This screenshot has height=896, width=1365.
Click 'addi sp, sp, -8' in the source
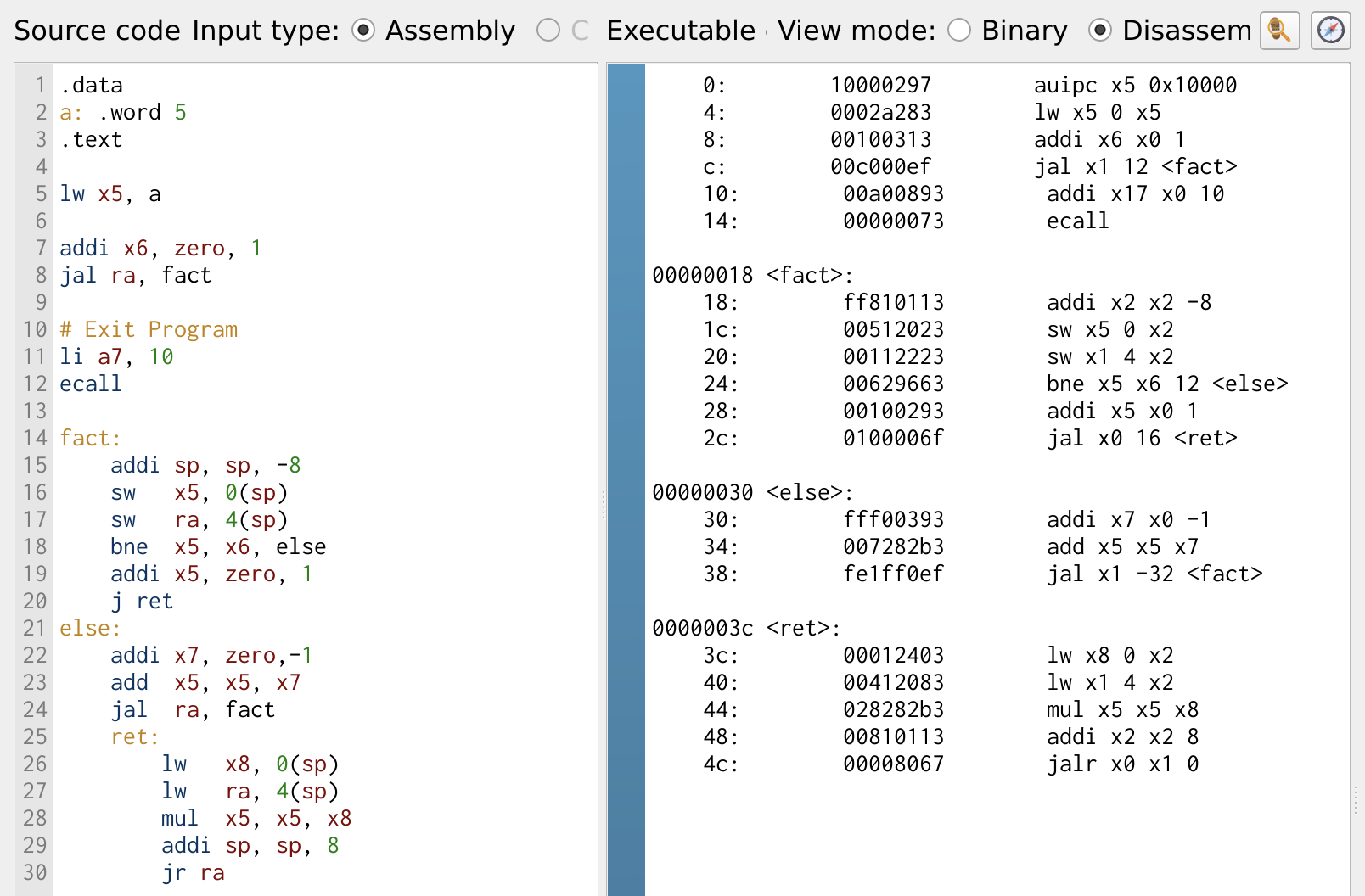pyautogui.click(x=205, y=465)
